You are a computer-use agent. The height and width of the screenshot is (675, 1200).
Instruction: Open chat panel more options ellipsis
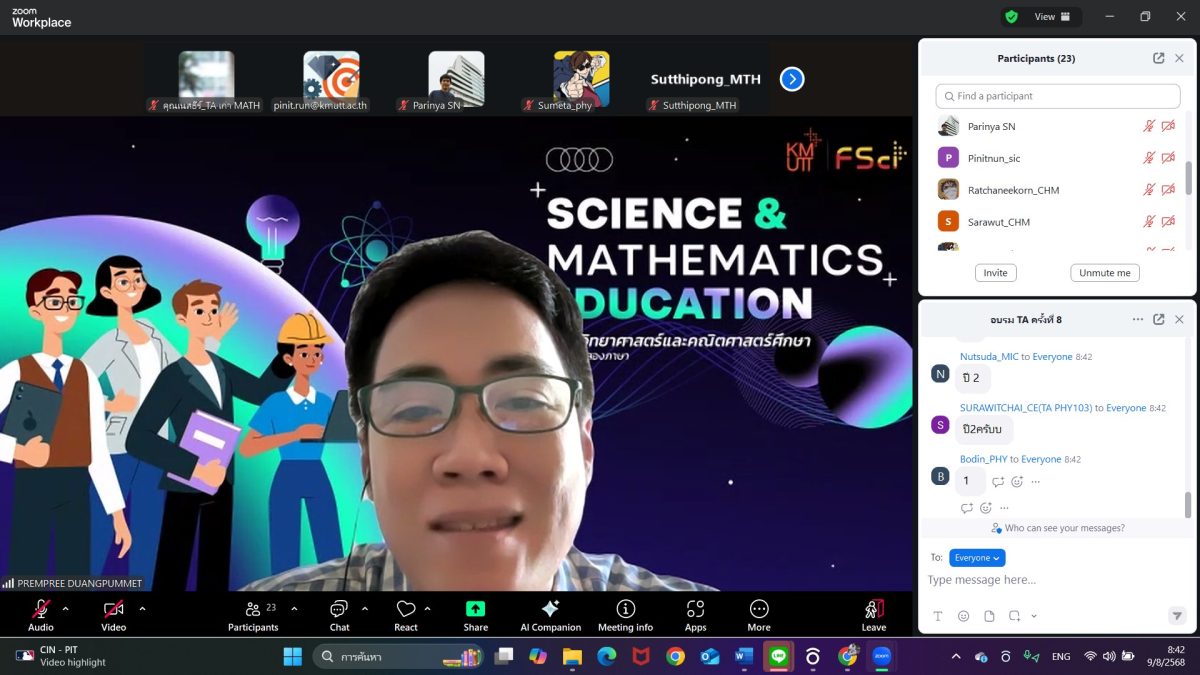pos(1137,319)
